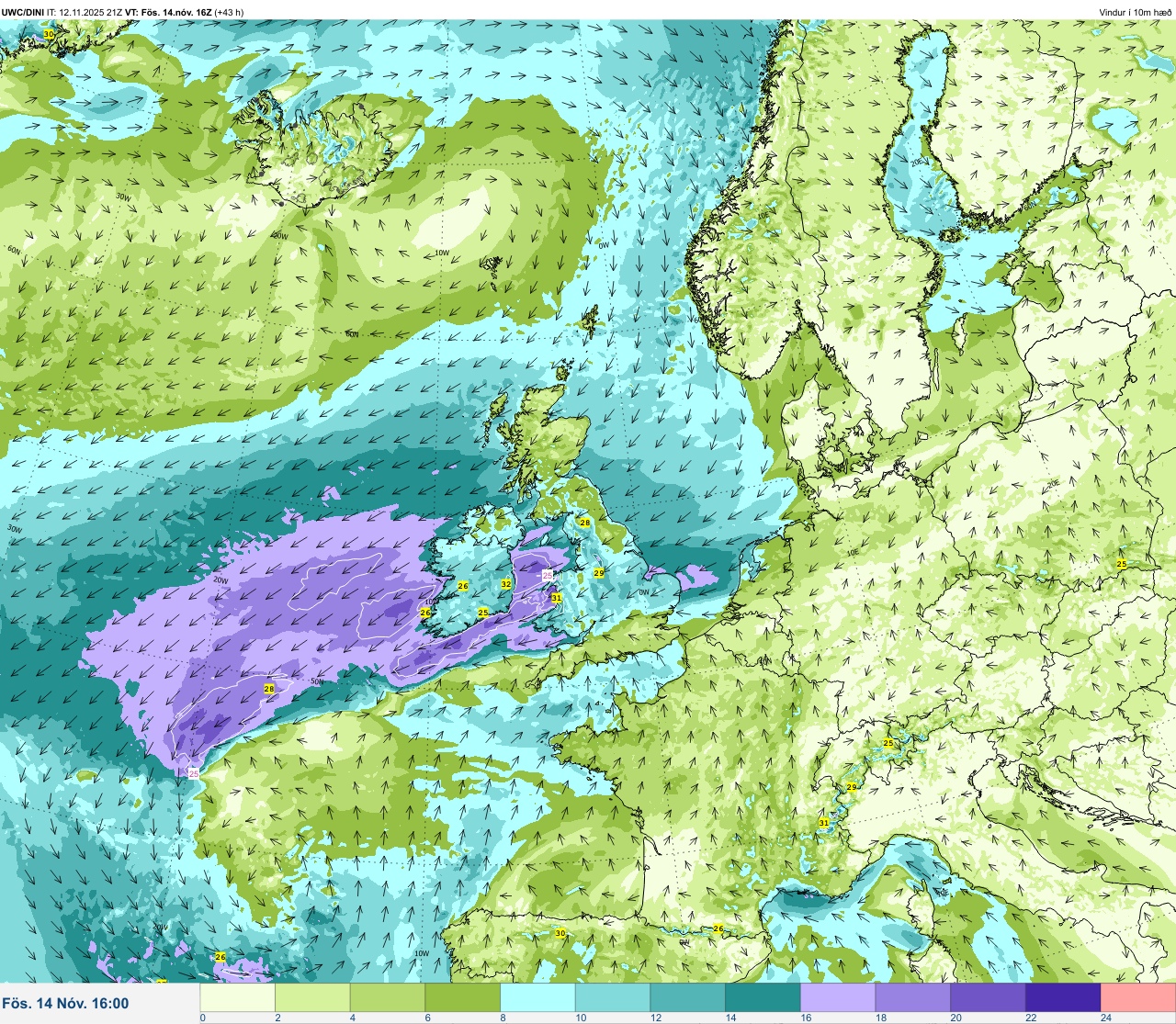Click the light cyan 8–10 legend swatch
1176x1024 pixels.
(x=537, y=996)
